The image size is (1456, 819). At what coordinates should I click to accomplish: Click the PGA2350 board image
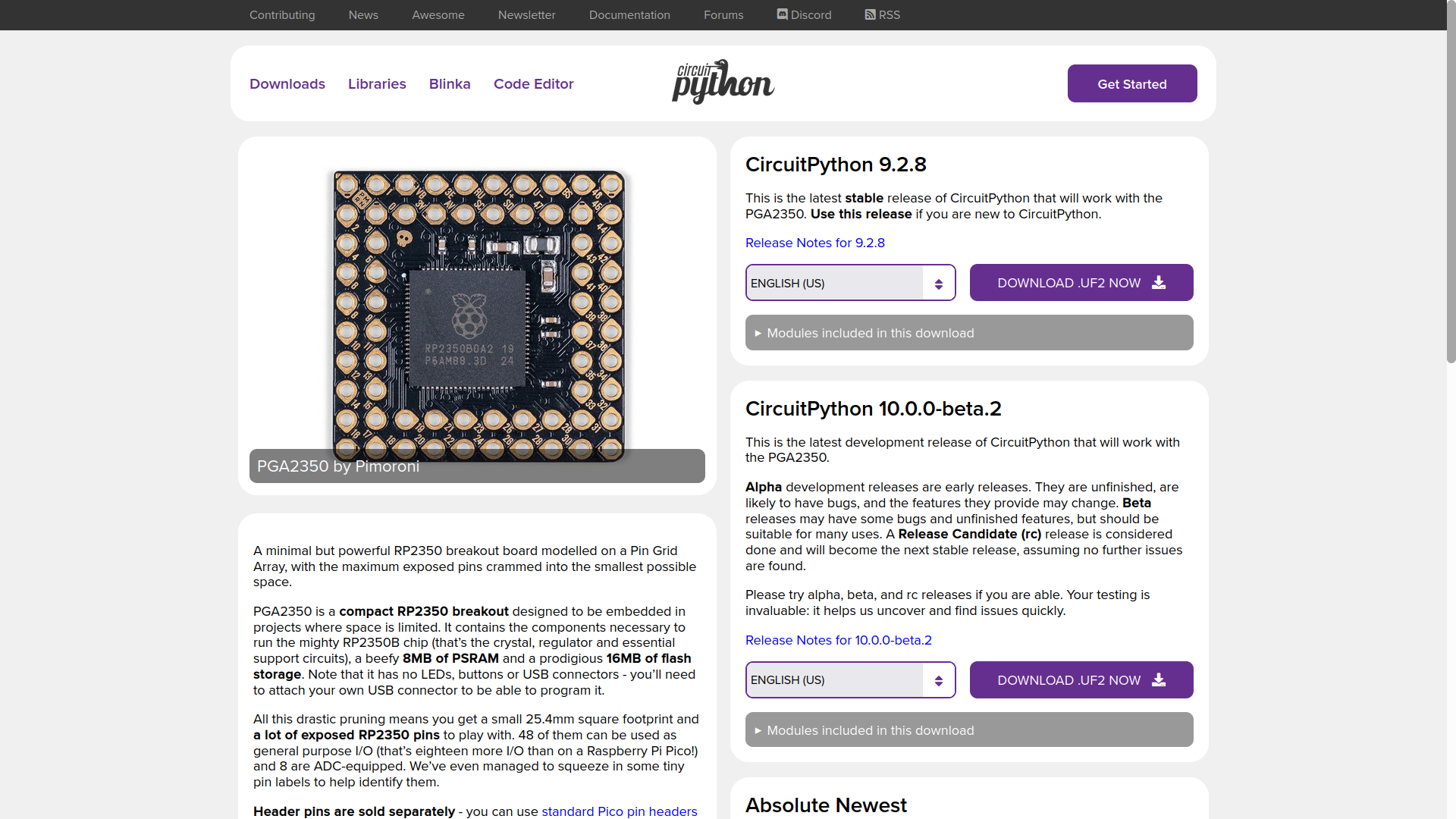click(479, 315)
